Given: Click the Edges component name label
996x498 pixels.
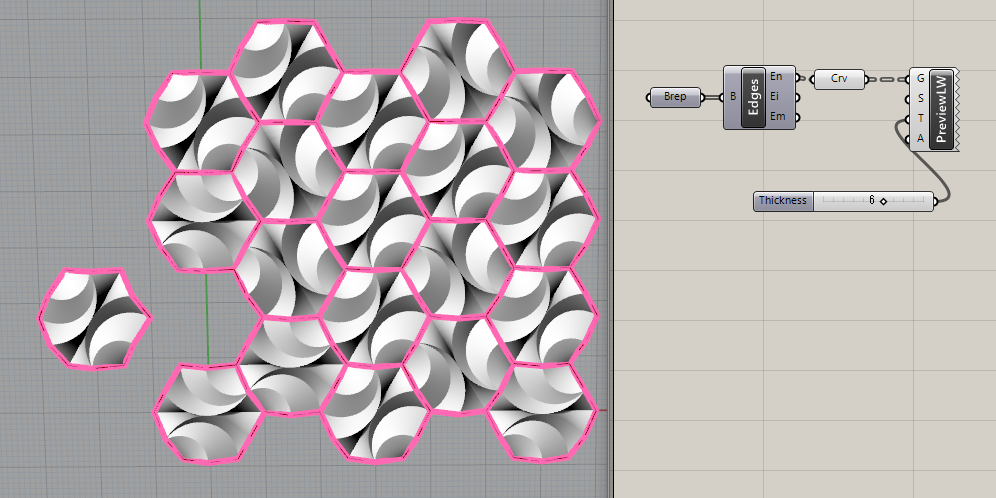Looking at the screenshot, I should (753, 97).
